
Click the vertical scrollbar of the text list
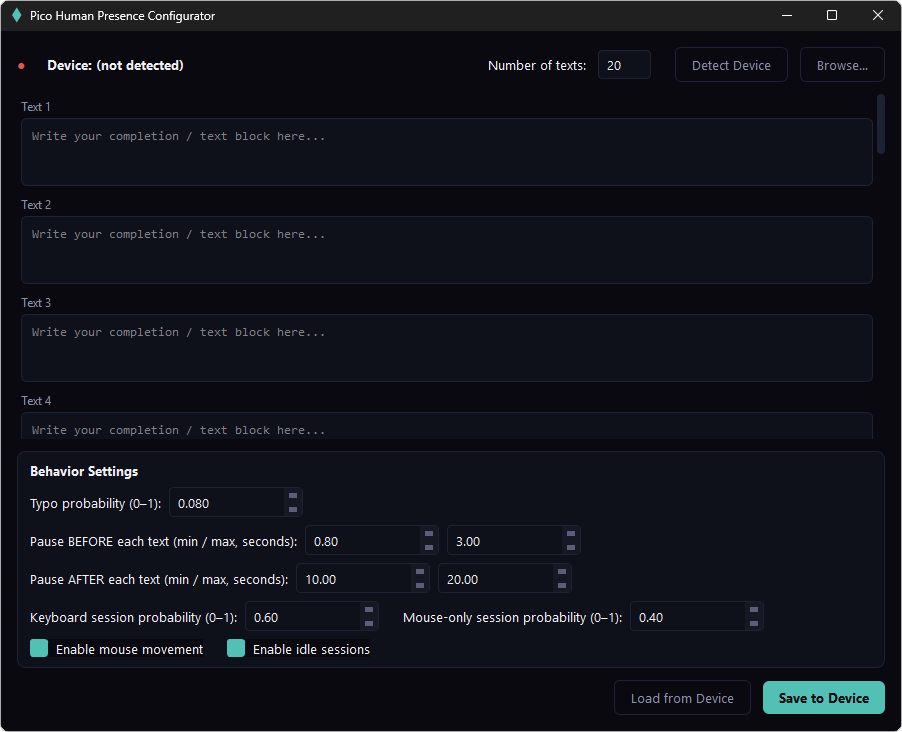881,124
